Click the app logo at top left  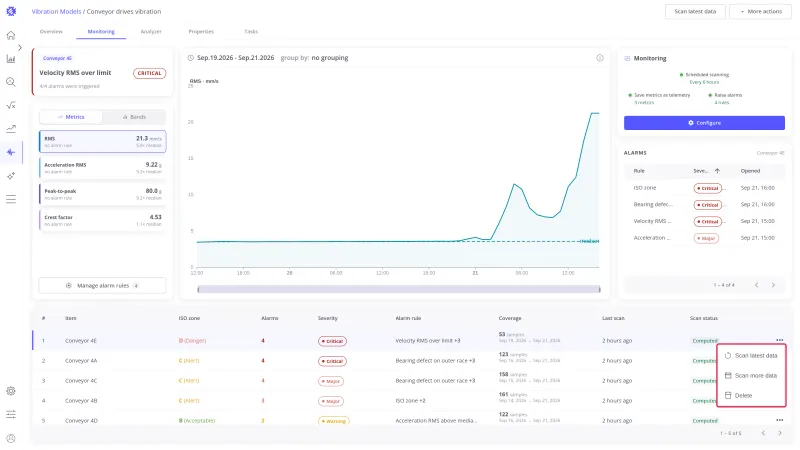click(11, 11)
